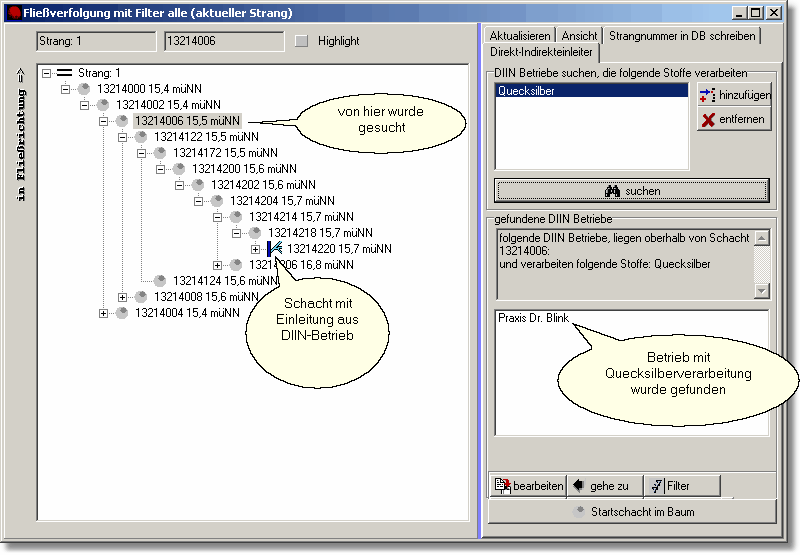Click the strand line icon next to Strang: 1
Viewport: 800px width, 555px height.
point(65,73)
